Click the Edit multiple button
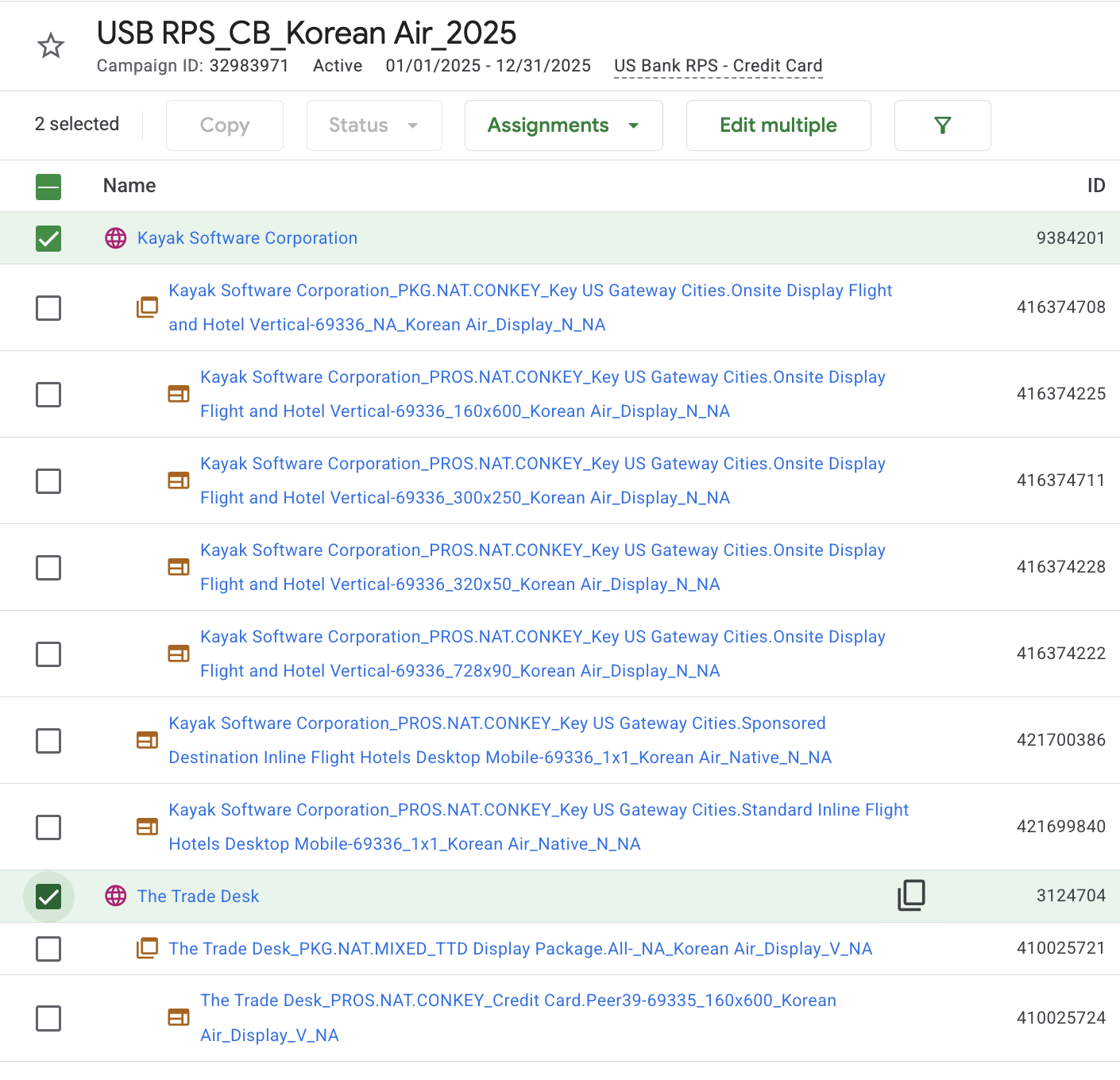This screenshot has width=1120, height=1080. (x=778, y=125)
